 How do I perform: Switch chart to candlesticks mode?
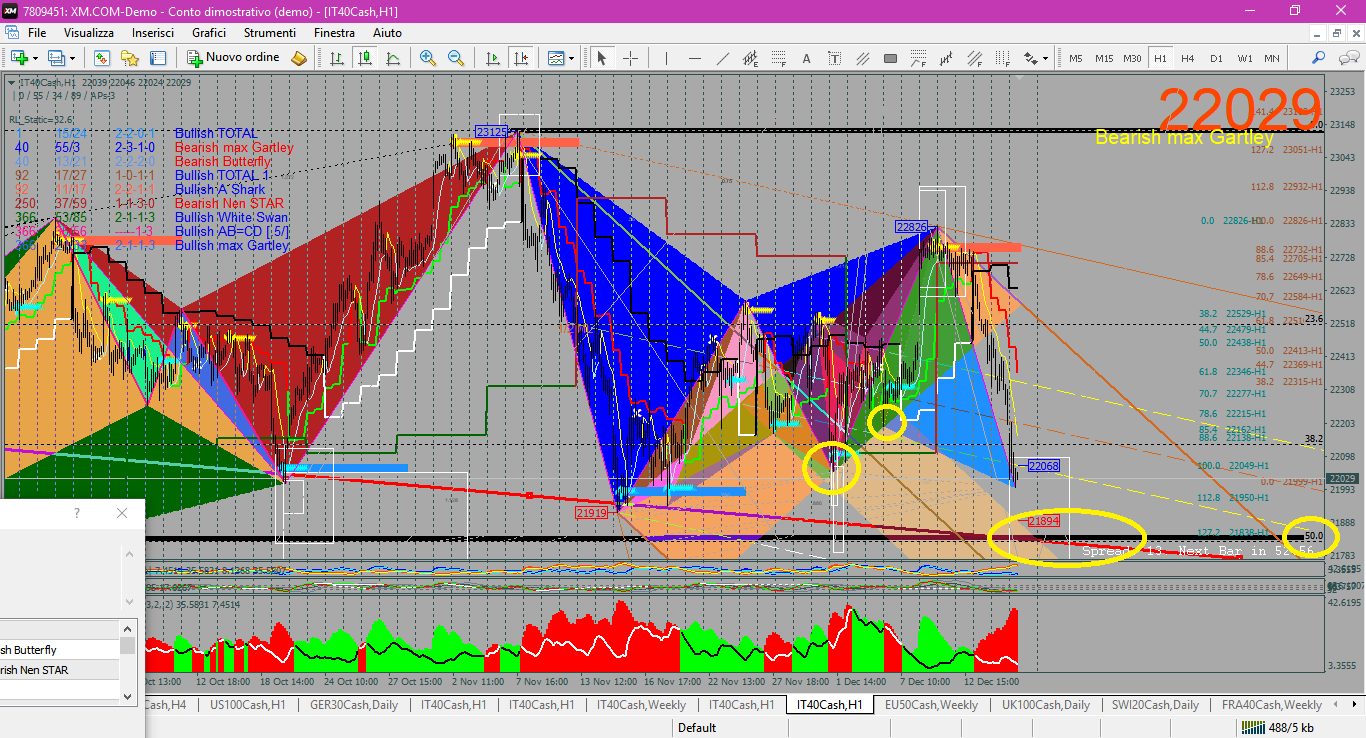(x=364, y=58)
